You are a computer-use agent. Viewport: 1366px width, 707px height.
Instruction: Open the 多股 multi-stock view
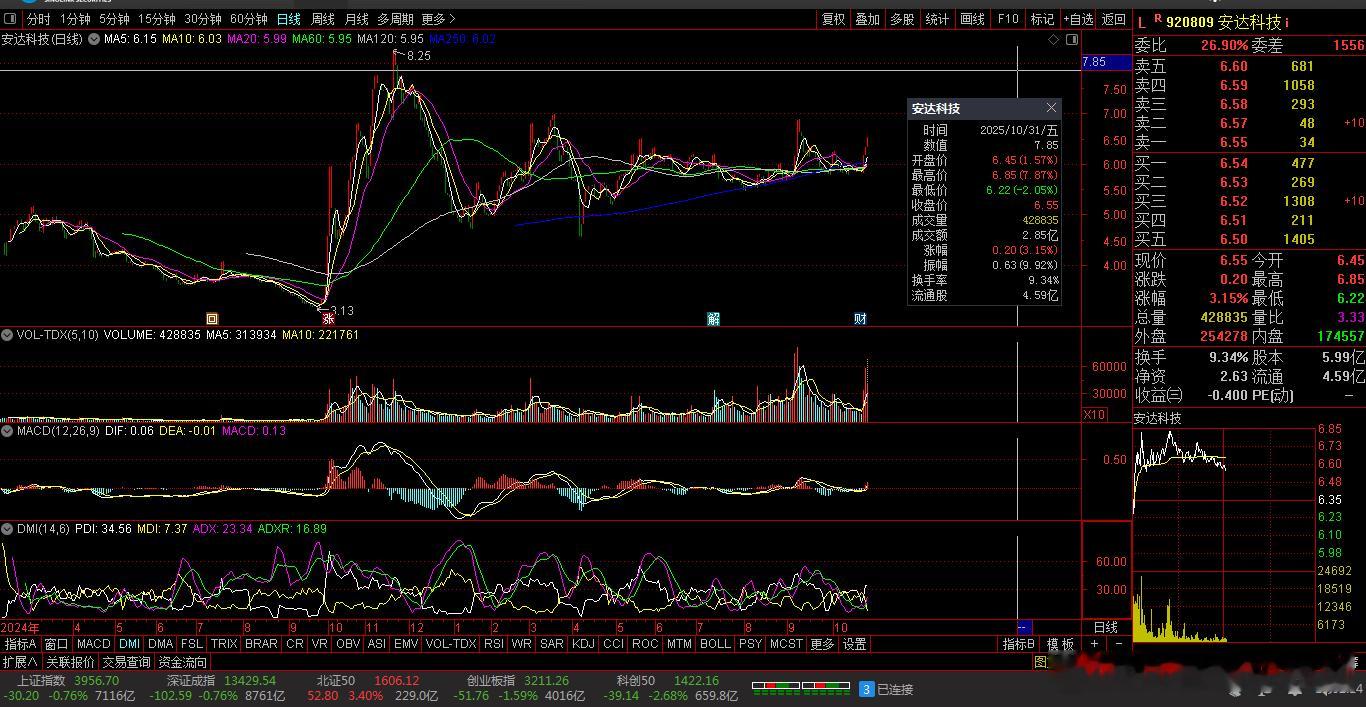(902, 19)
